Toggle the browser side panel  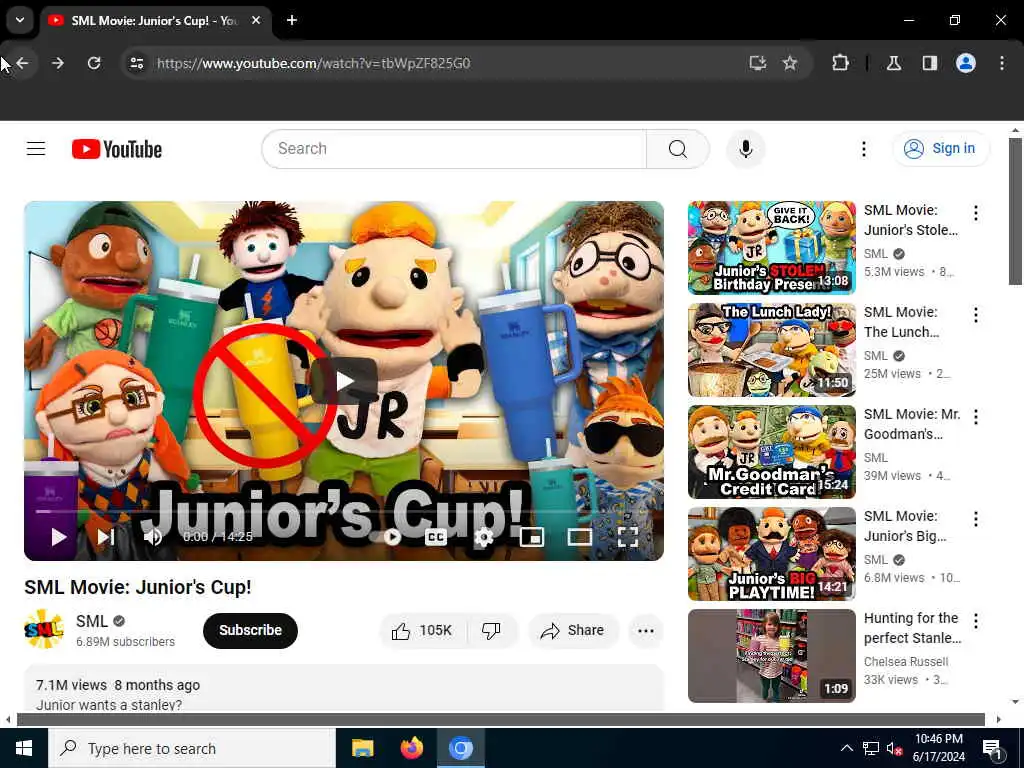tap(930, 63)
